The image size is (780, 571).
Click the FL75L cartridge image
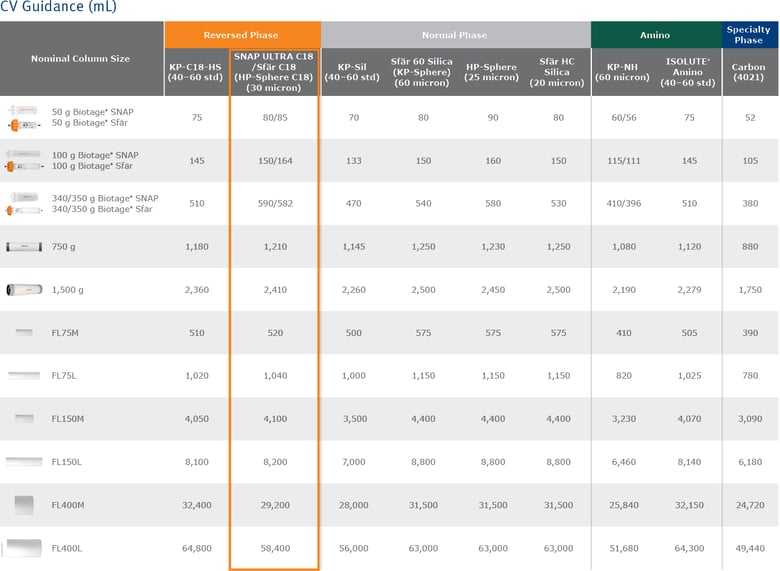tap(24, 376)
